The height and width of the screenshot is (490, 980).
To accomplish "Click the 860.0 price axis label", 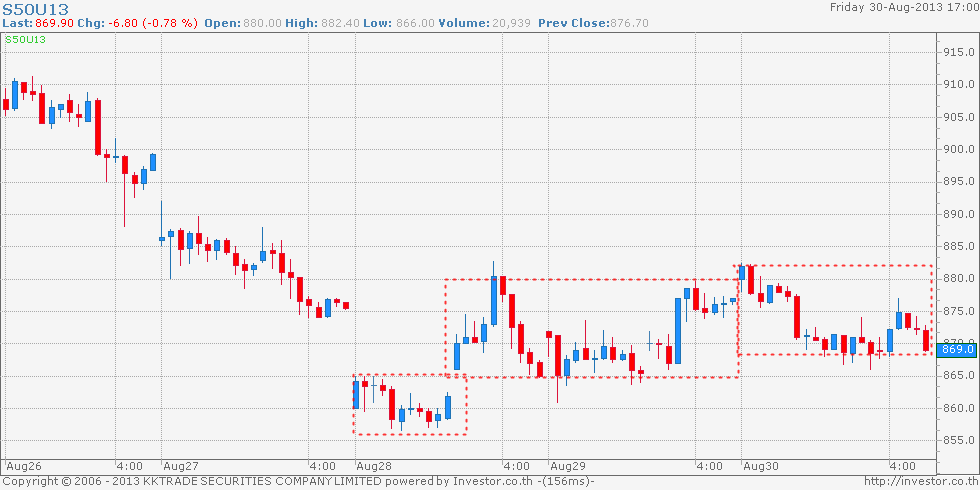I will (958, 409).
